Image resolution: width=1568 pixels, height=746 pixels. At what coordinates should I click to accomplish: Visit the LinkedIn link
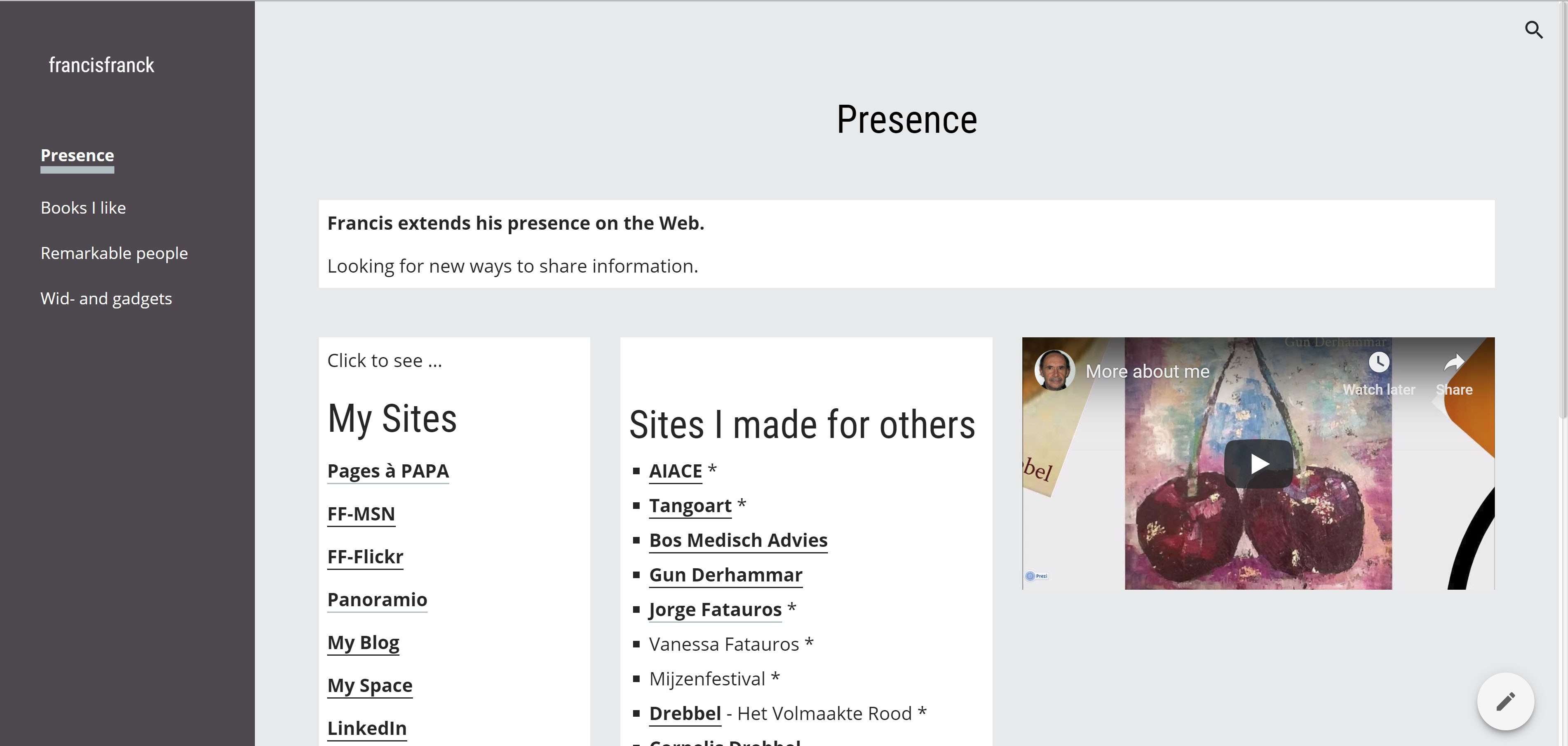click(x=367, y=728)
